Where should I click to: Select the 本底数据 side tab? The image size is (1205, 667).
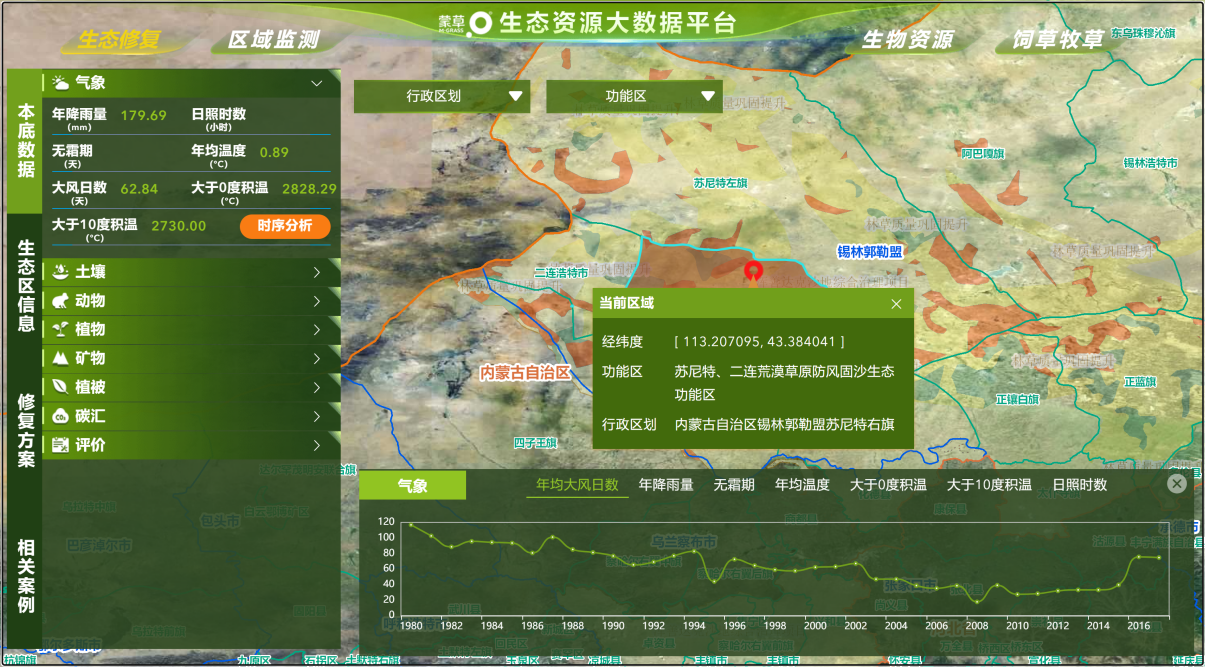coord(25,141)
